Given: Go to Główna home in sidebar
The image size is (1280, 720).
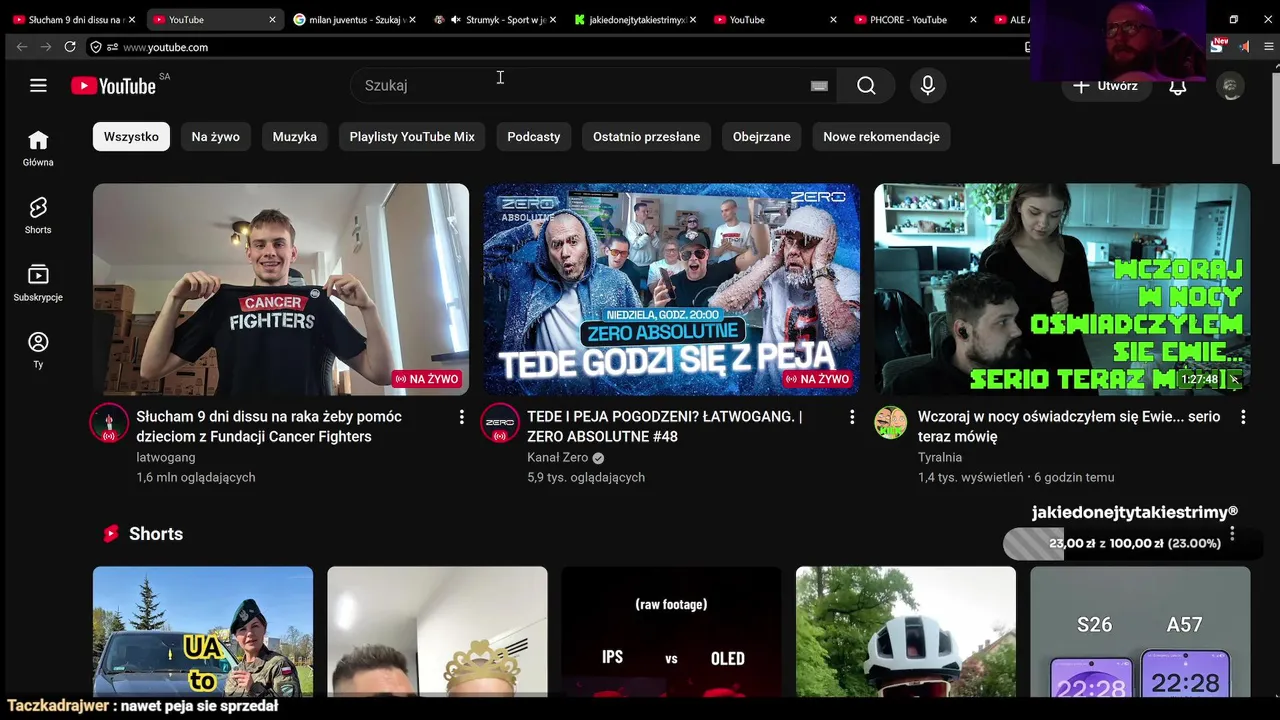Looking at the screenshot, I should tap(38, 148).
